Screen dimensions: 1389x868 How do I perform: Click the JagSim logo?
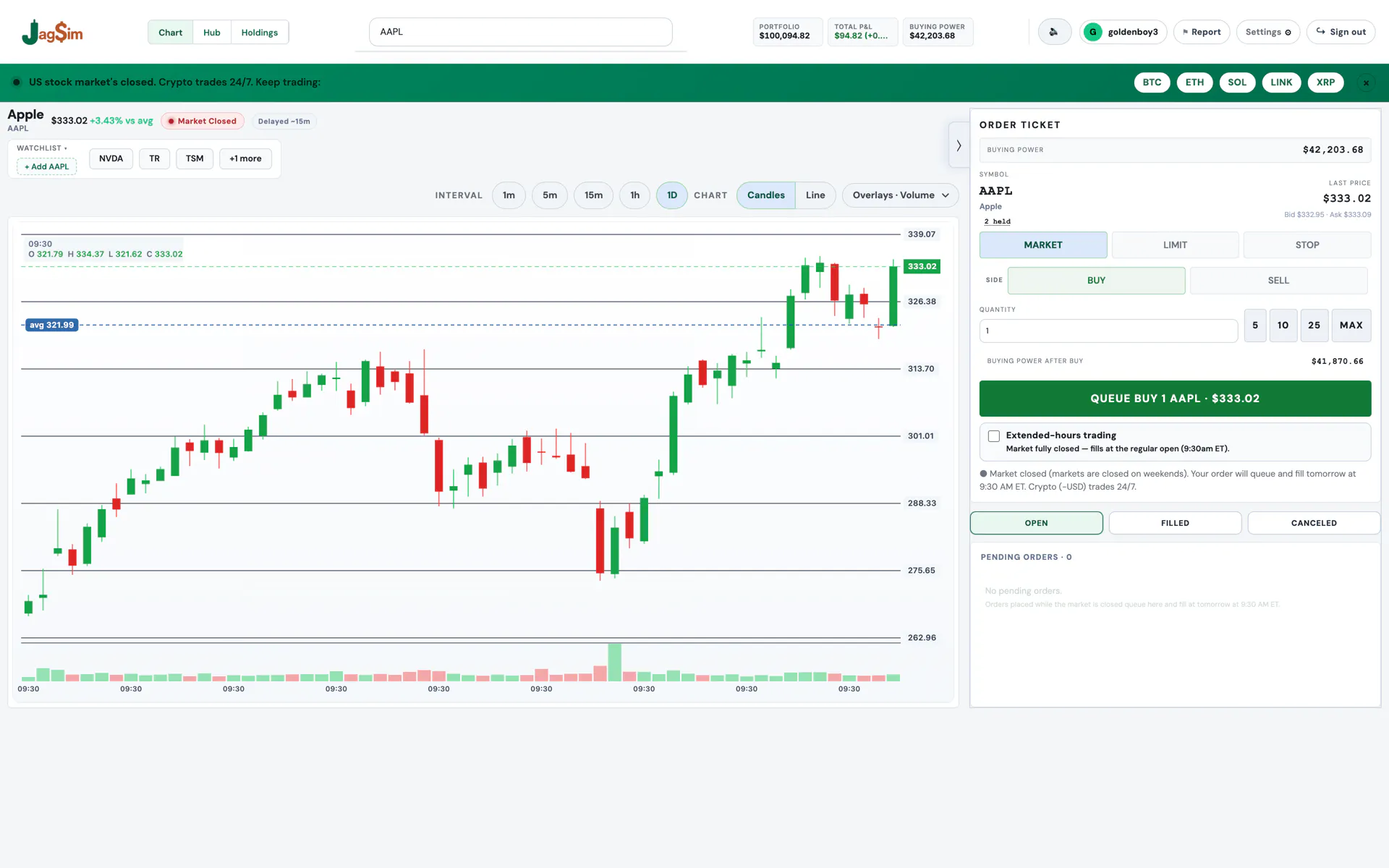[52, 32]
